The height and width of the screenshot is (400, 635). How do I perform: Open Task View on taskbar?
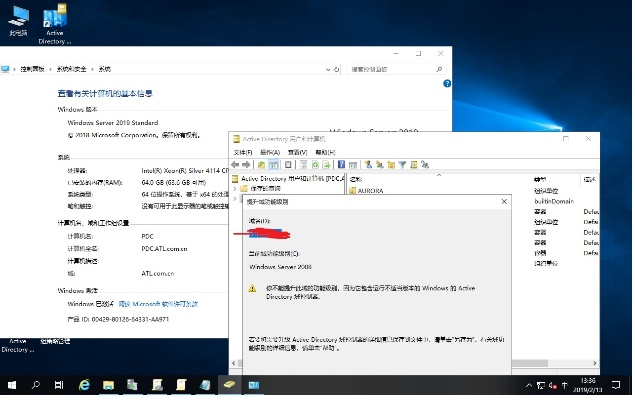[x=59, y=385]
